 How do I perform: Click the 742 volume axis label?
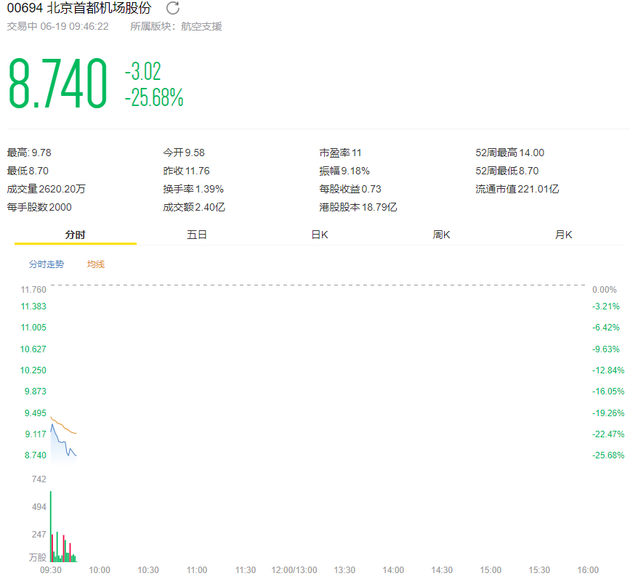39,479
